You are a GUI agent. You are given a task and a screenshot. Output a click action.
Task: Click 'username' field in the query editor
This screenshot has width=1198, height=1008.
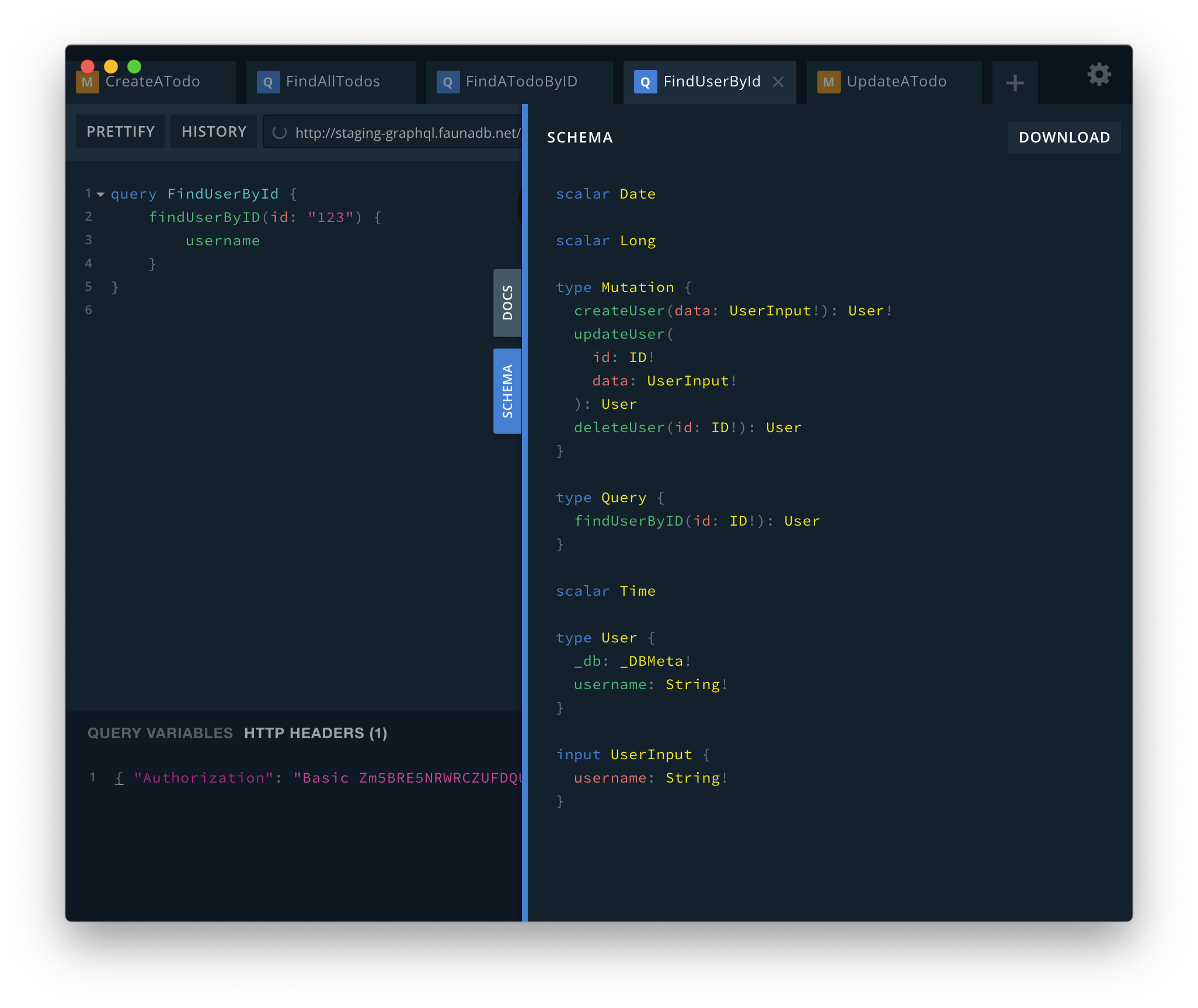(x=222, y=241)
